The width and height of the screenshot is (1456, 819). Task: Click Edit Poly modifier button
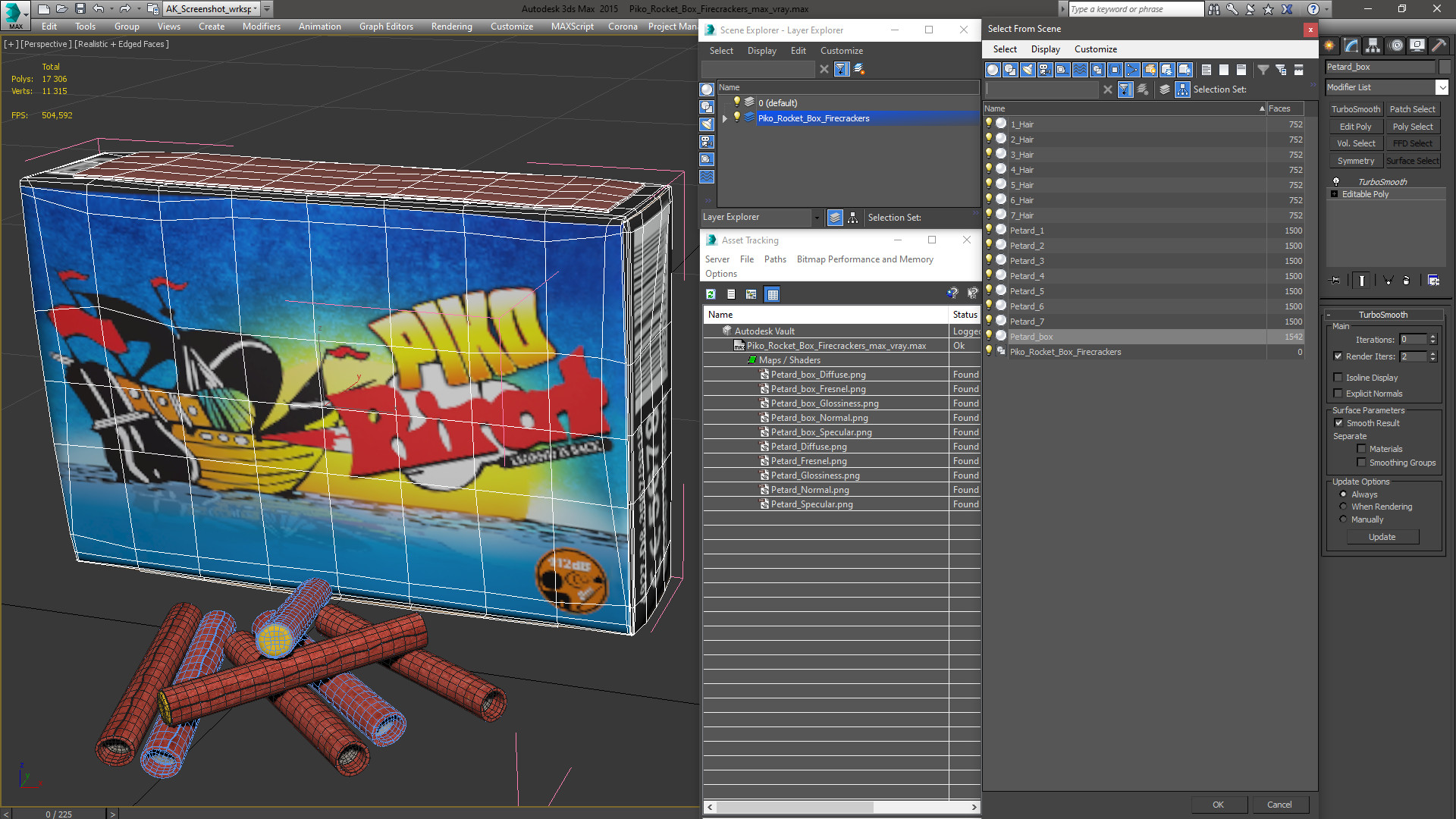click(x=1355, y=127)
